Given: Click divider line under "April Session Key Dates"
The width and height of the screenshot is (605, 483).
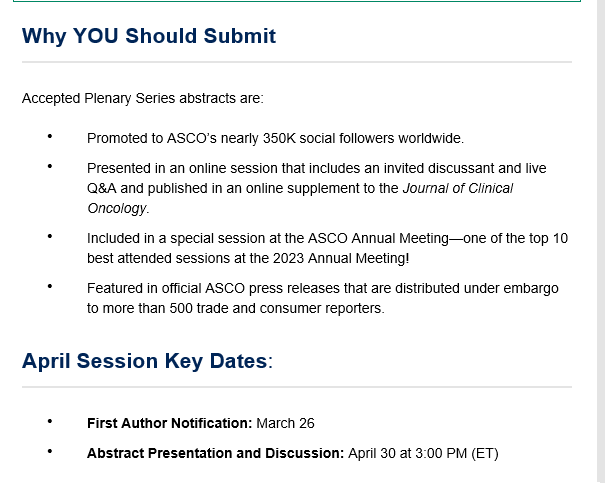Looking at the screenshot, I should [297, 387].
